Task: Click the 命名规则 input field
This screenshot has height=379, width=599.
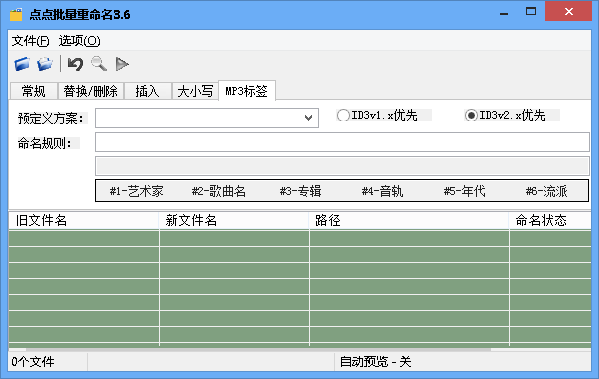Action: [342, 142]
